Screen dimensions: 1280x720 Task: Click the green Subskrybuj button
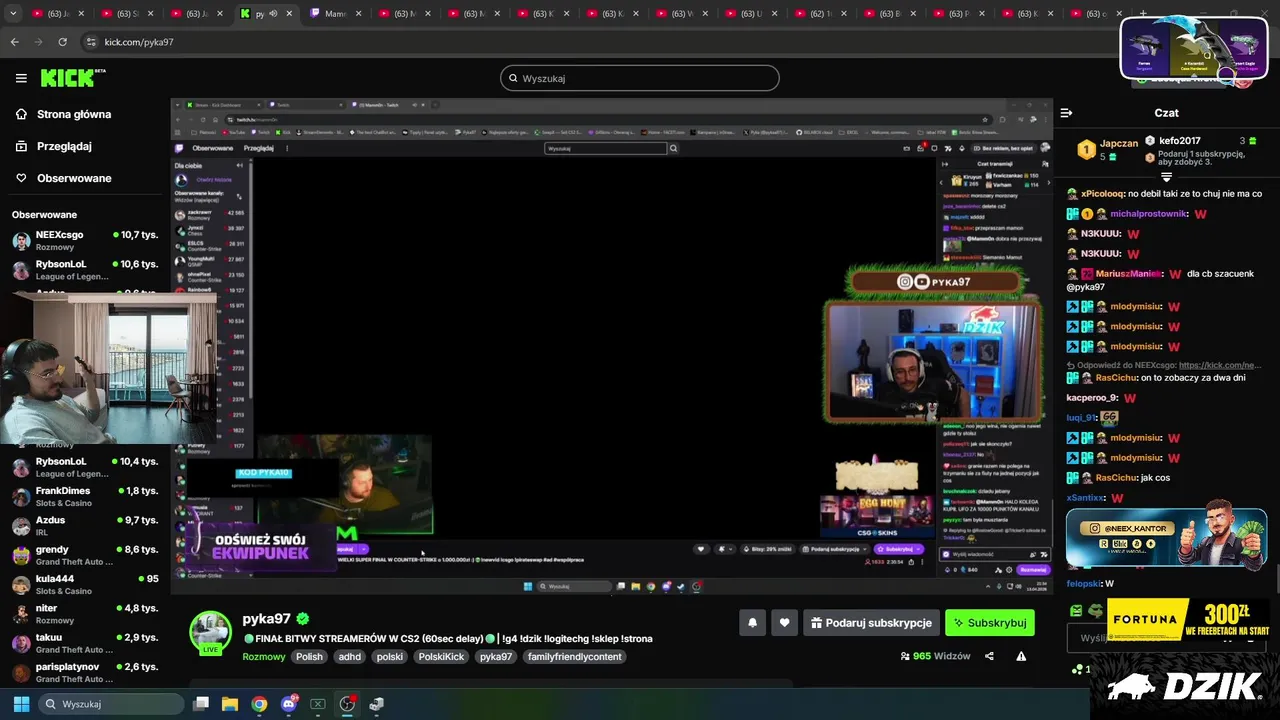[x=990, y=622]
